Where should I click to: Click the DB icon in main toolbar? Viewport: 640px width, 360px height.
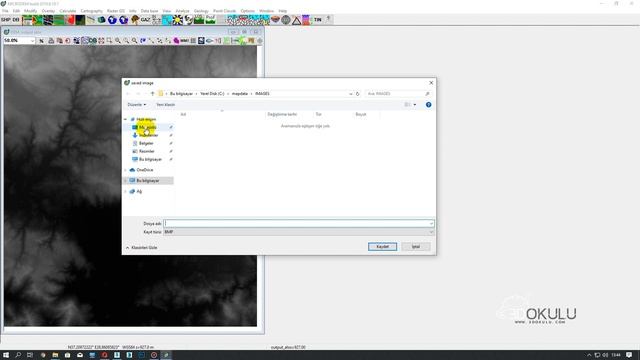[16, 20]
